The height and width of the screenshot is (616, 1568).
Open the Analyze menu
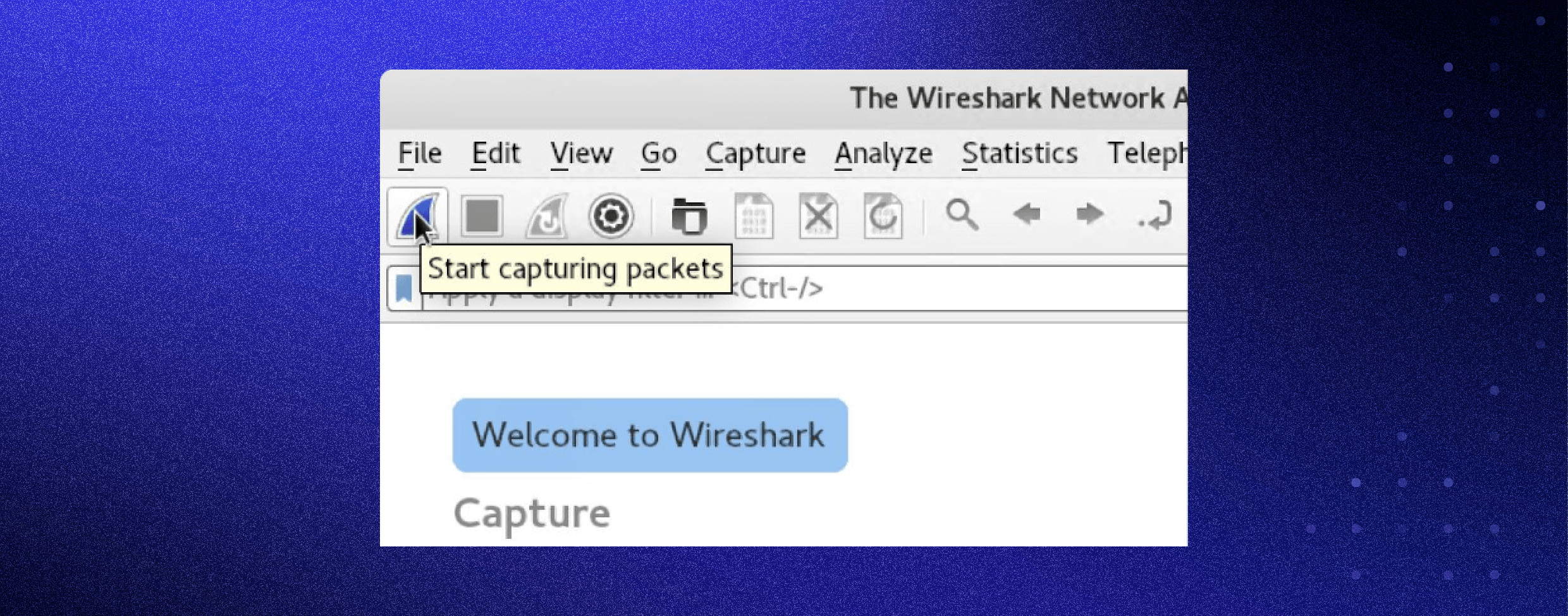(883, 155)
